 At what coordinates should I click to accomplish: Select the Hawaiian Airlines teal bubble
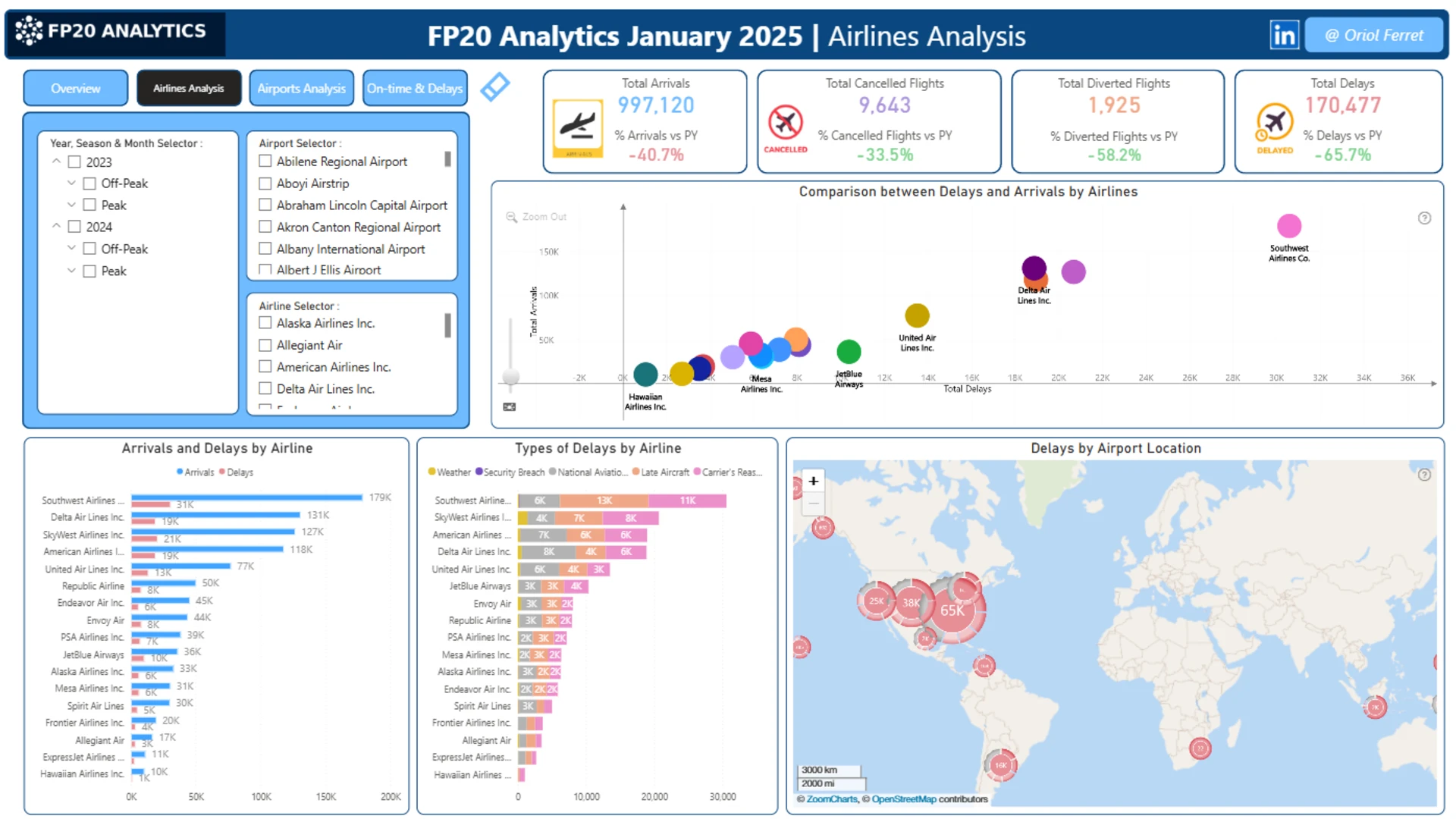[x=645, y=374]
